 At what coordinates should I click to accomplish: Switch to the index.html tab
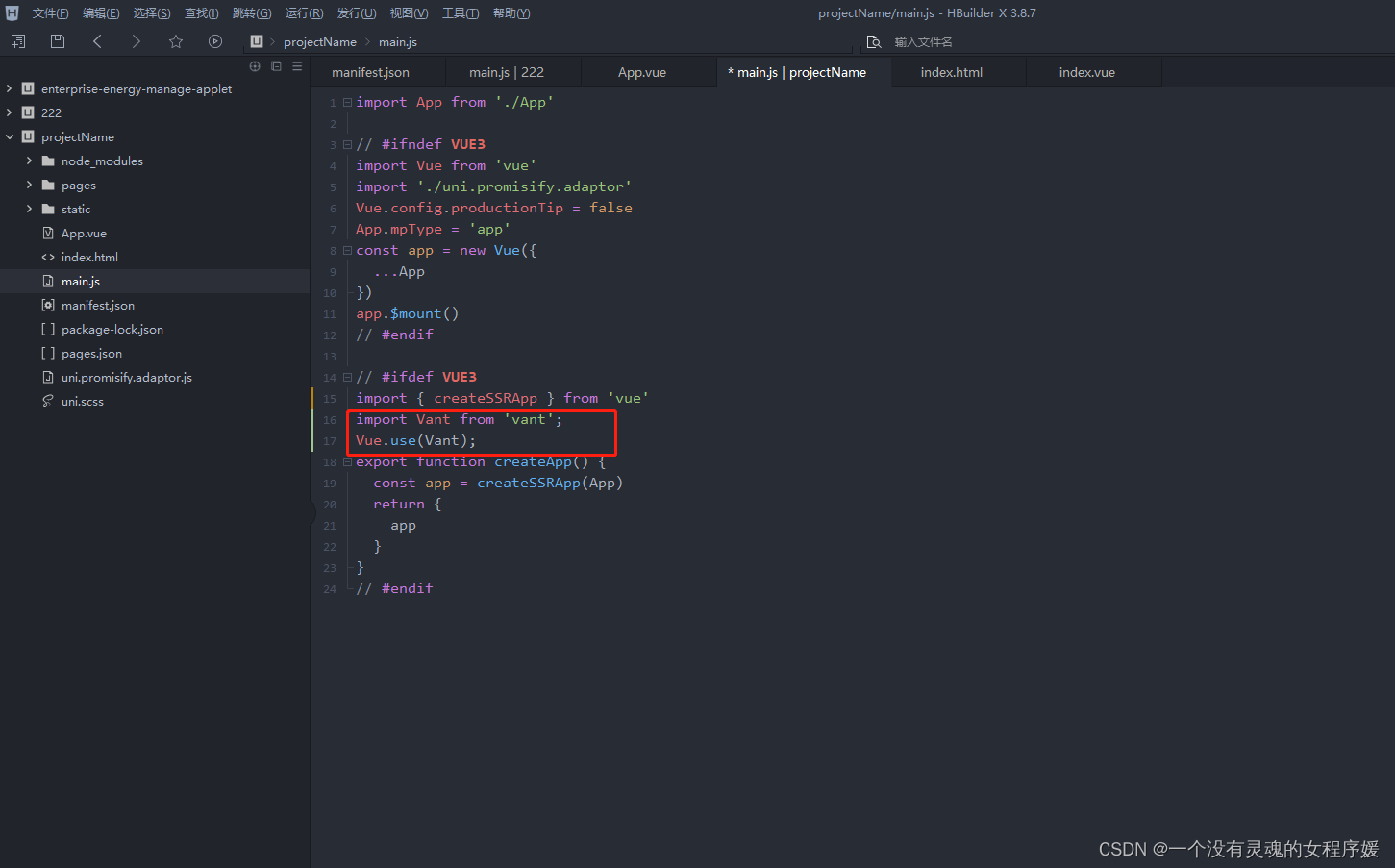(x=959, y=72)
